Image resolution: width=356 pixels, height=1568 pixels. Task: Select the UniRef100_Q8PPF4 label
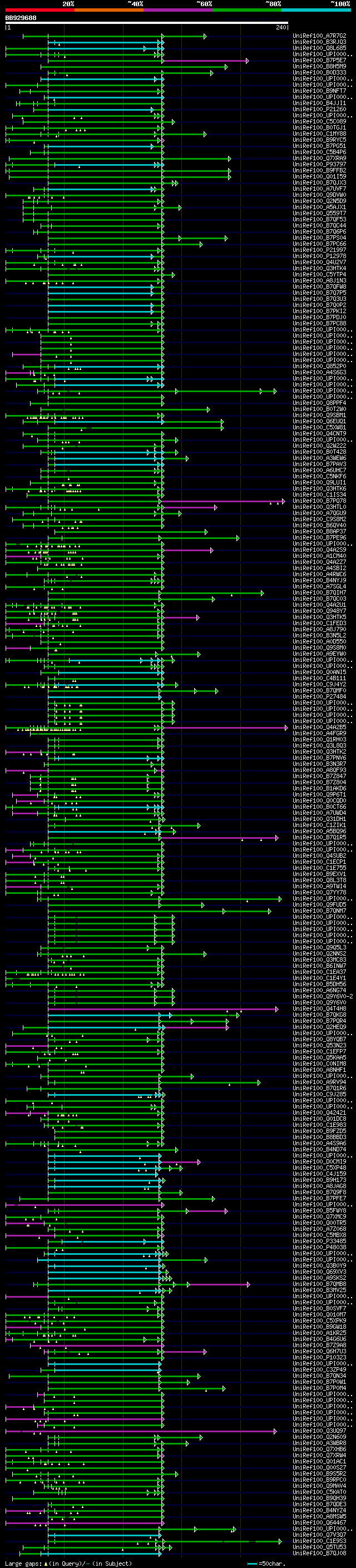coord(319,403)
